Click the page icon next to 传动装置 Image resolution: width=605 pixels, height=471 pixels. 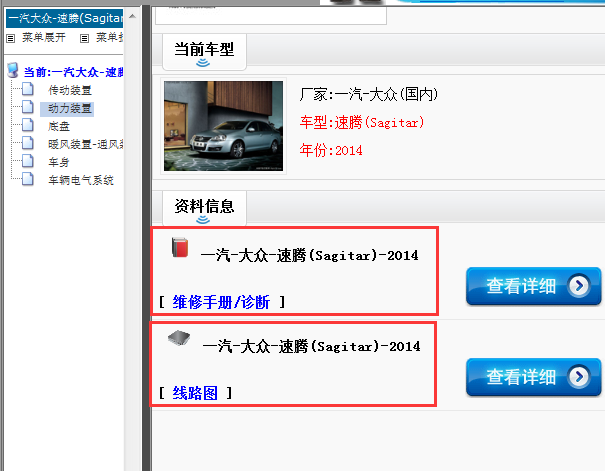tap(28, 89)
